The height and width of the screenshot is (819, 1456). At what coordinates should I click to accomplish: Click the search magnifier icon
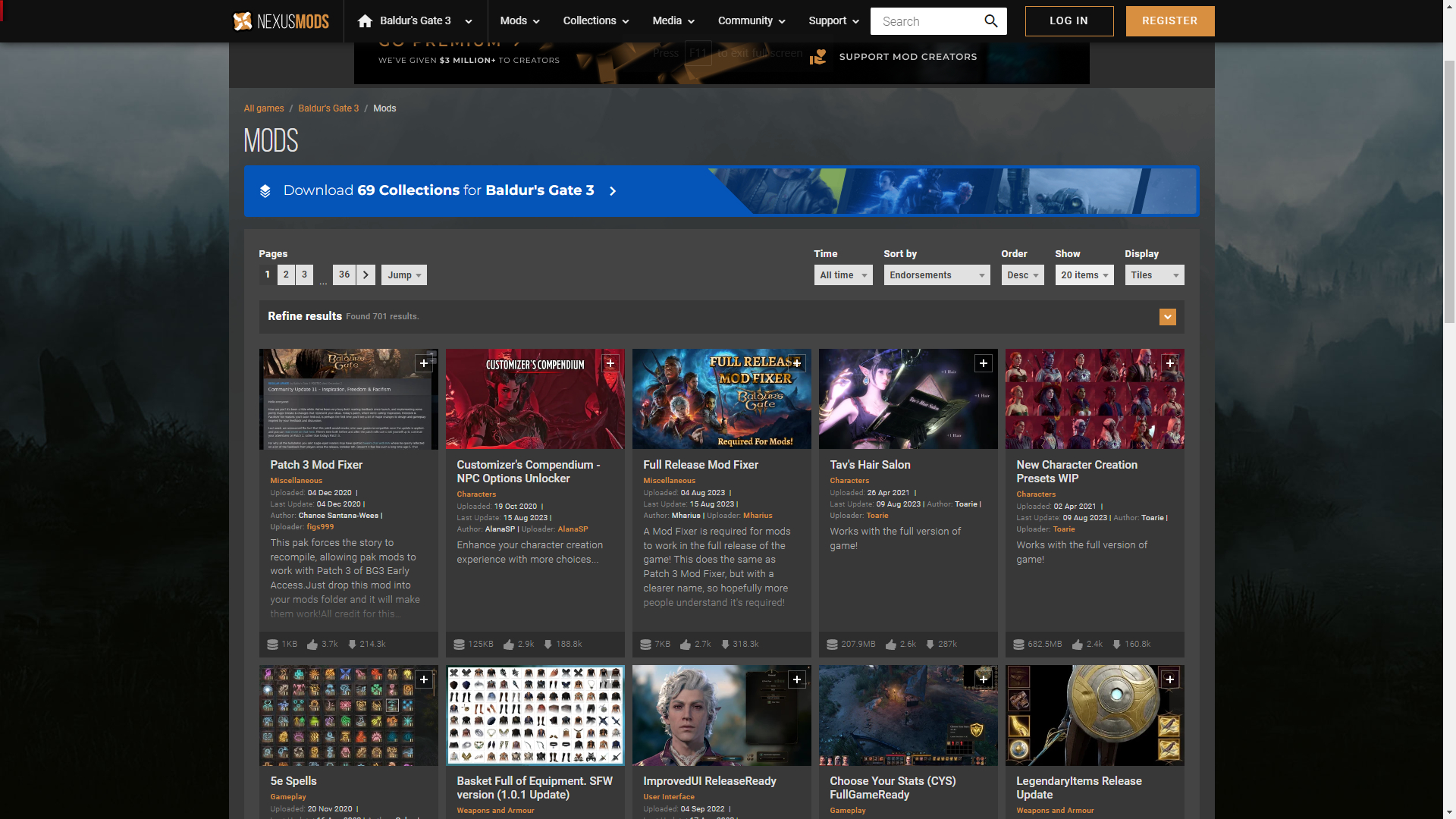pyautogui.click(x=990, y=21)
